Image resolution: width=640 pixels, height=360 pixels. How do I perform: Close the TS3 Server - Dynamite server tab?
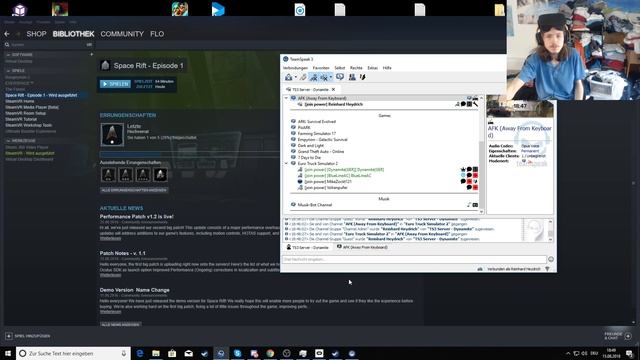333,89
